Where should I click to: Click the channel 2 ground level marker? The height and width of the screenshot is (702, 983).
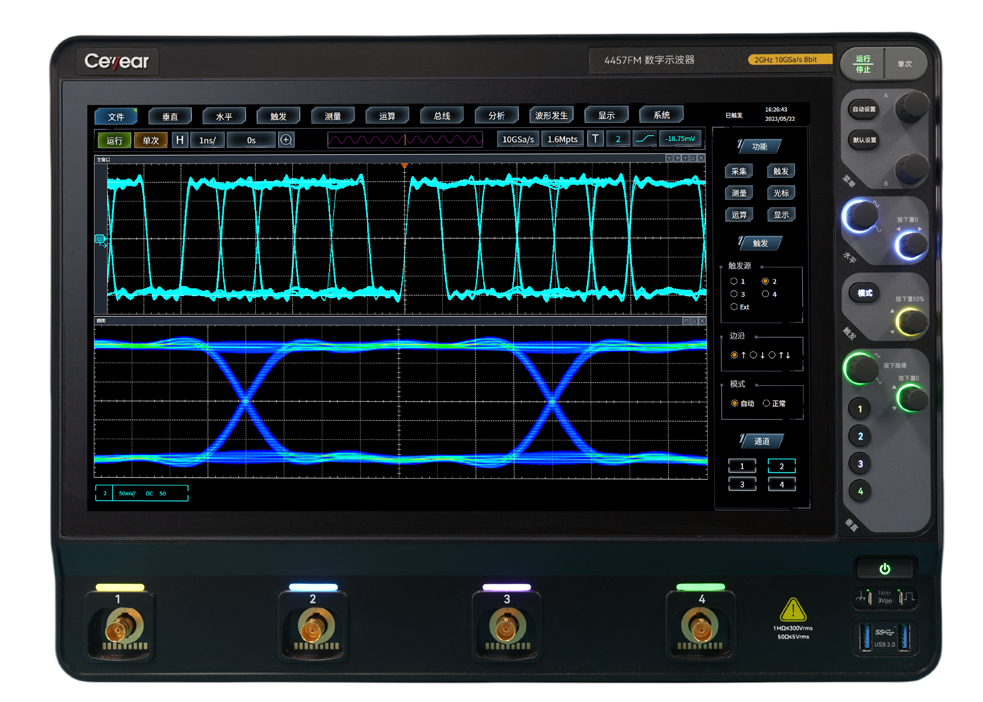point(100,238)
